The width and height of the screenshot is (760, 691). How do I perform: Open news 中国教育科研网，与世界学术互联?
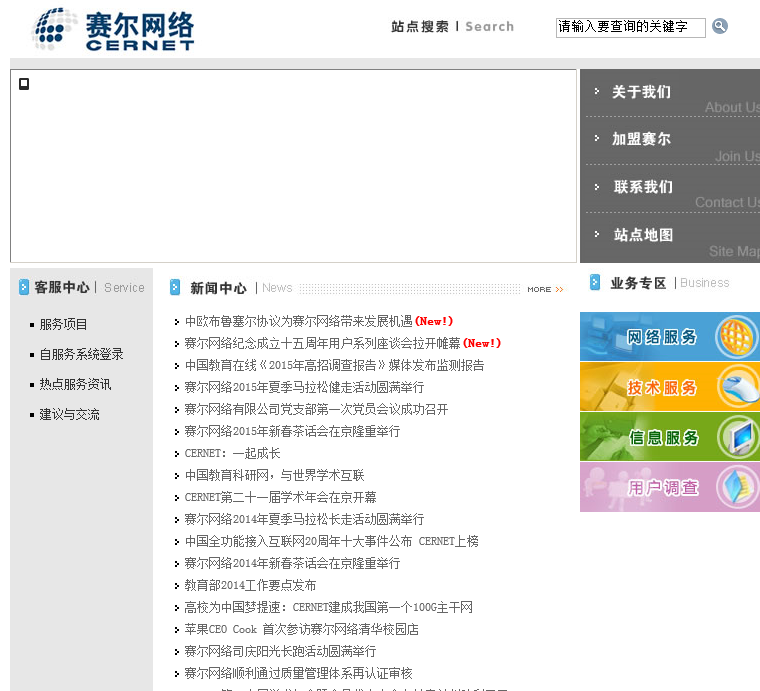274,475
